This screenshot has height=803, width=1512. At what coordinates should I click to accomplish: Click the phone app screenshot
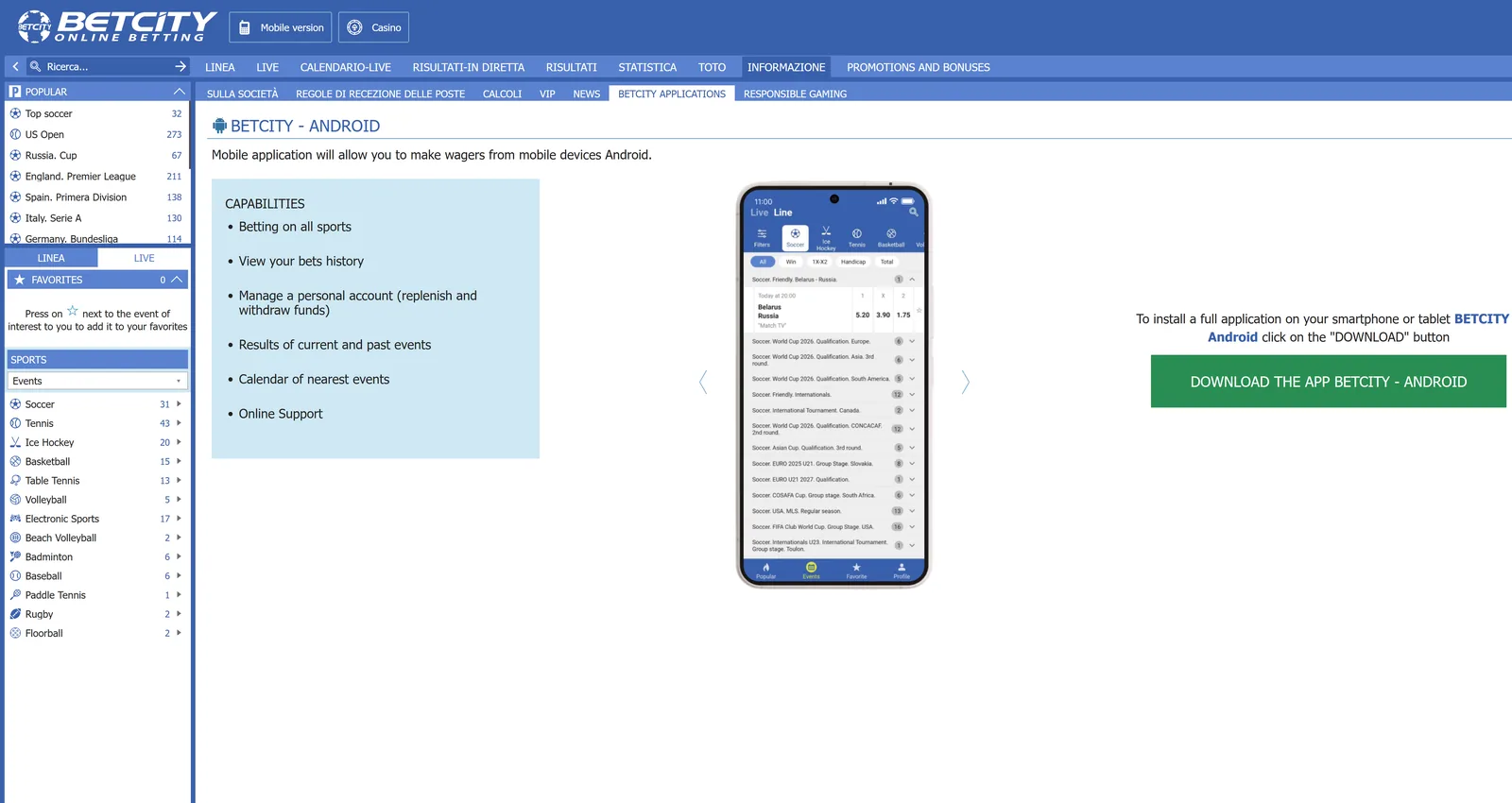[x=833, y=384]
